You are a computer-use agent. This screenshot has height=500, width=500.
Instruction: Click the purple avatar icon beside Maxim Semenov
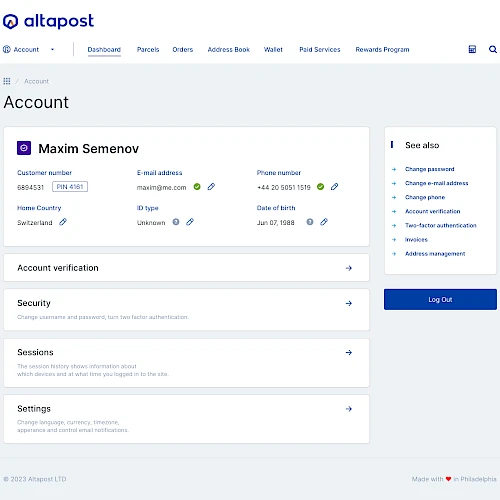[x=24, y=148]
